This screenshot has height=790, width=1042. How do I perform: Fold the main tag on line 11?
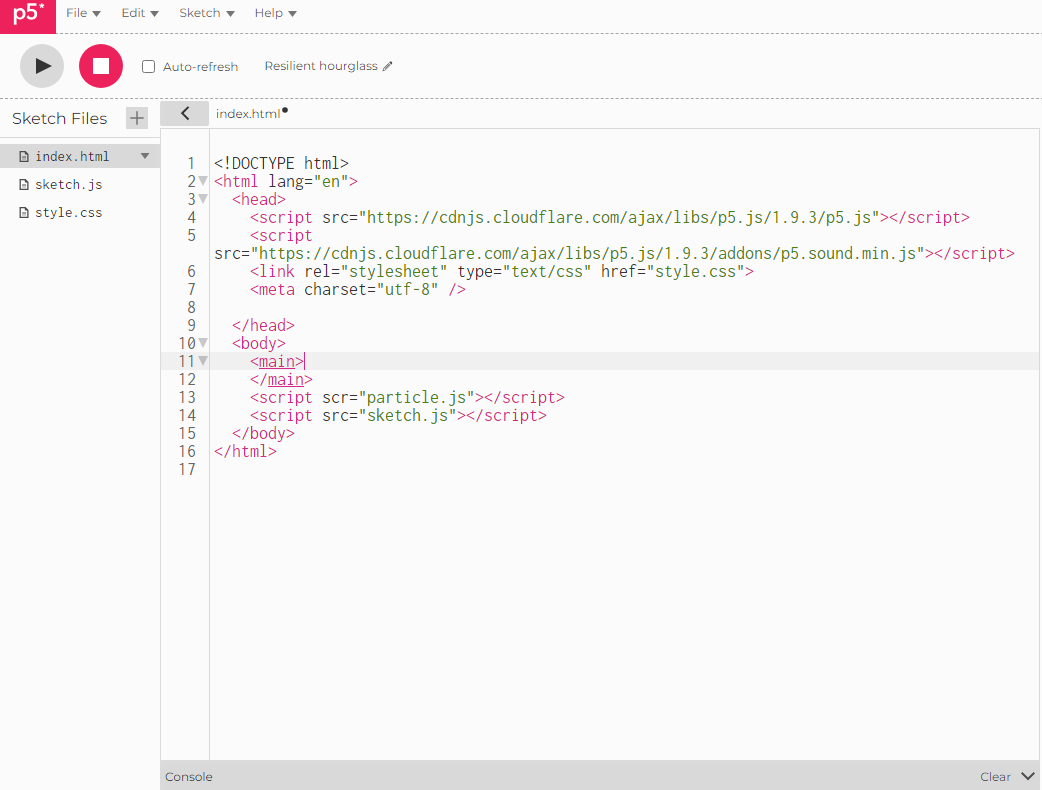tap(203, 361)
